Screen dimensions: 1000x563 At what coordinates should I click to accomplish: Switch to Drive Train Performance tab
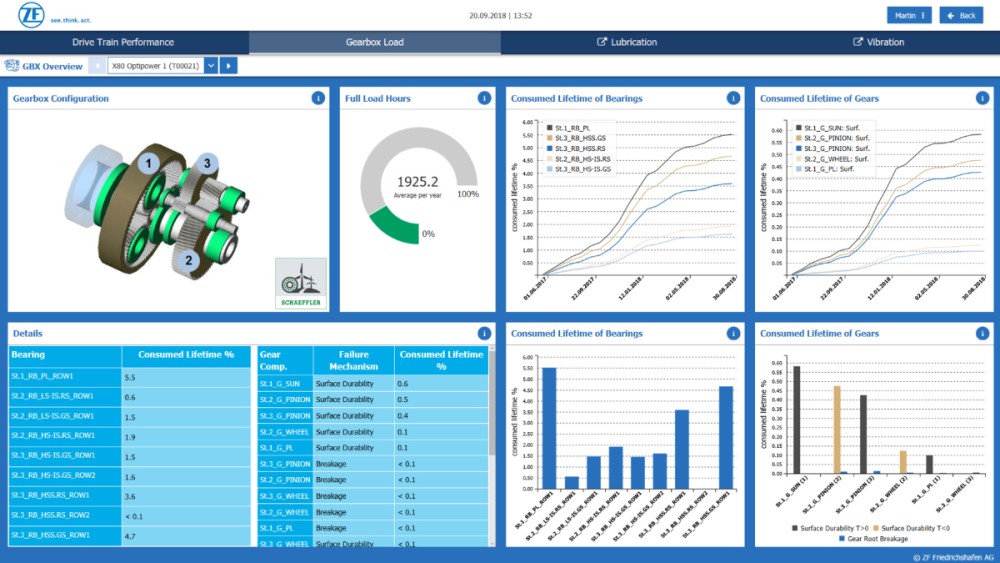pos(123,42)
